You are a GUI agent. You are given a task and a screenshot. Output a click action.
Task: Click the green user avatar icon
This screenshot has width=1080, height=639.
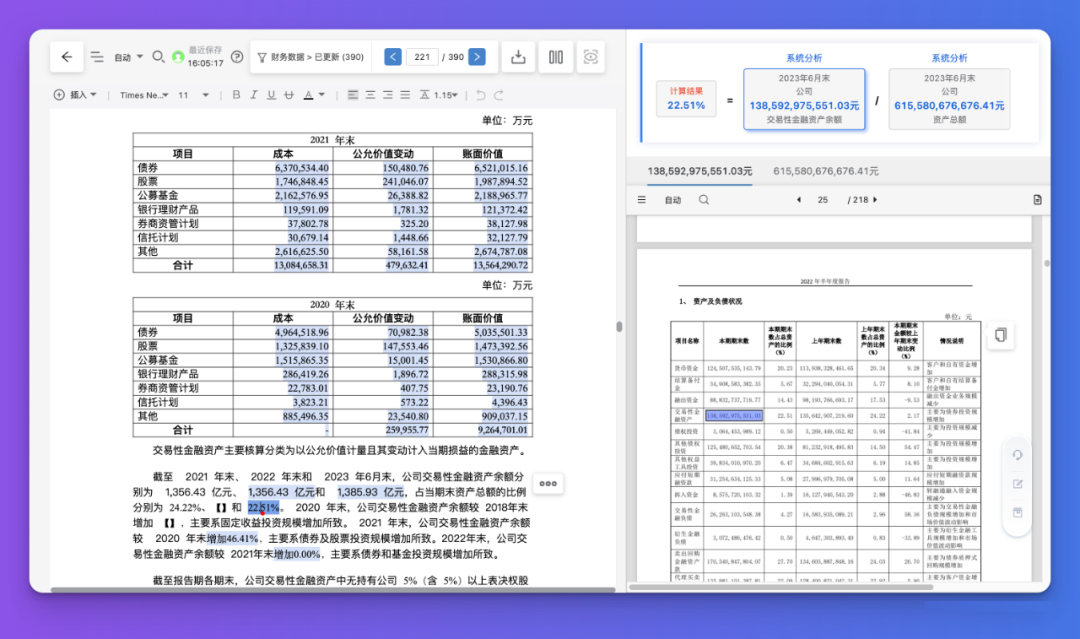coord(178,57)
